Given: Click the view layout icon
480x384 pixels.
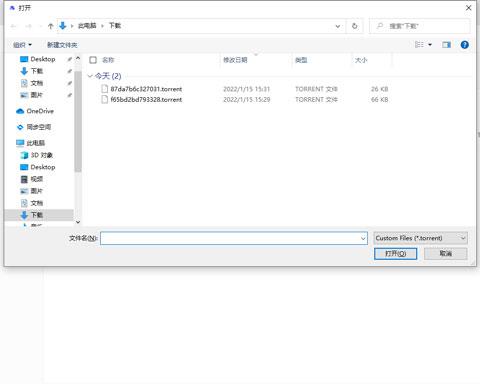Looking at the screenshot, I should click(419, 45).
